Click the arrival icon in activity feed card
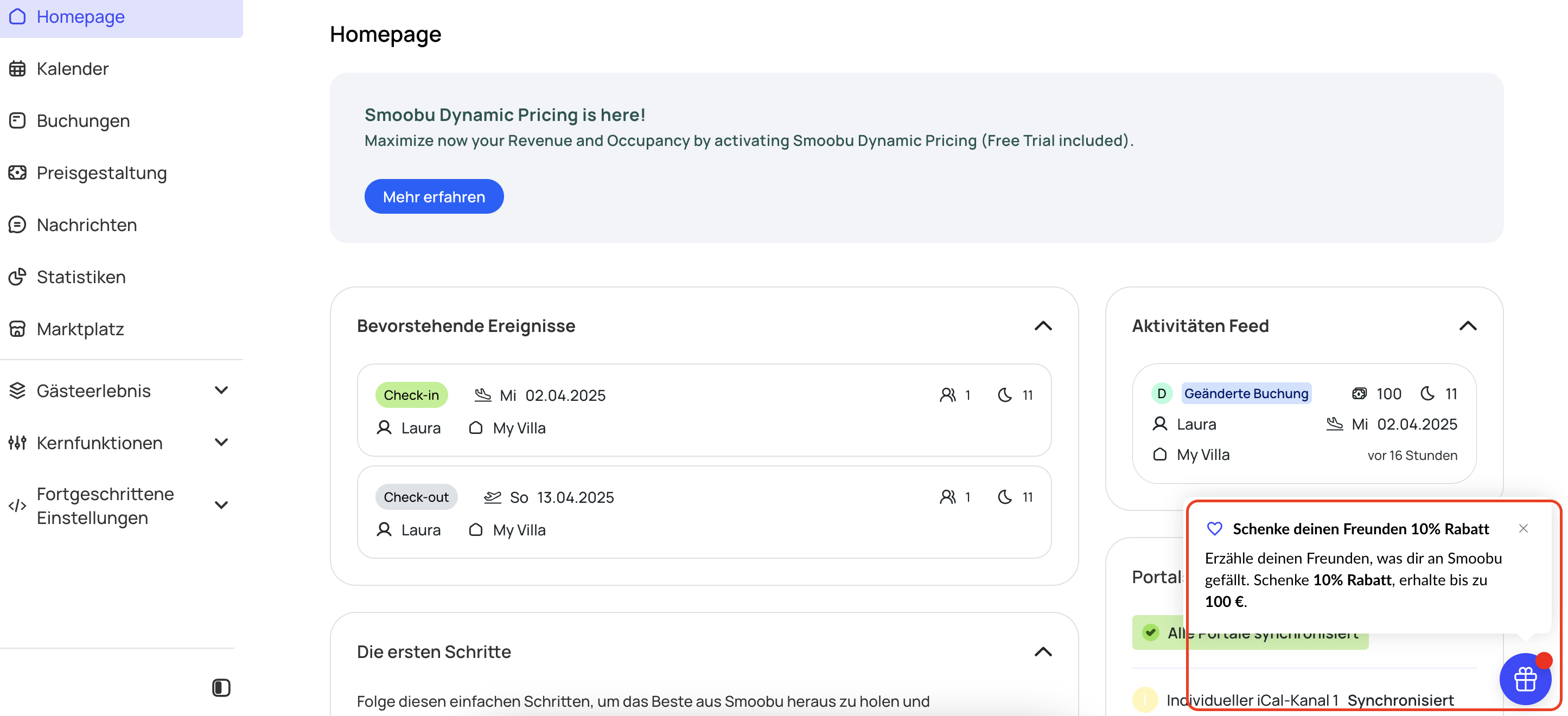 (1334, 424)
